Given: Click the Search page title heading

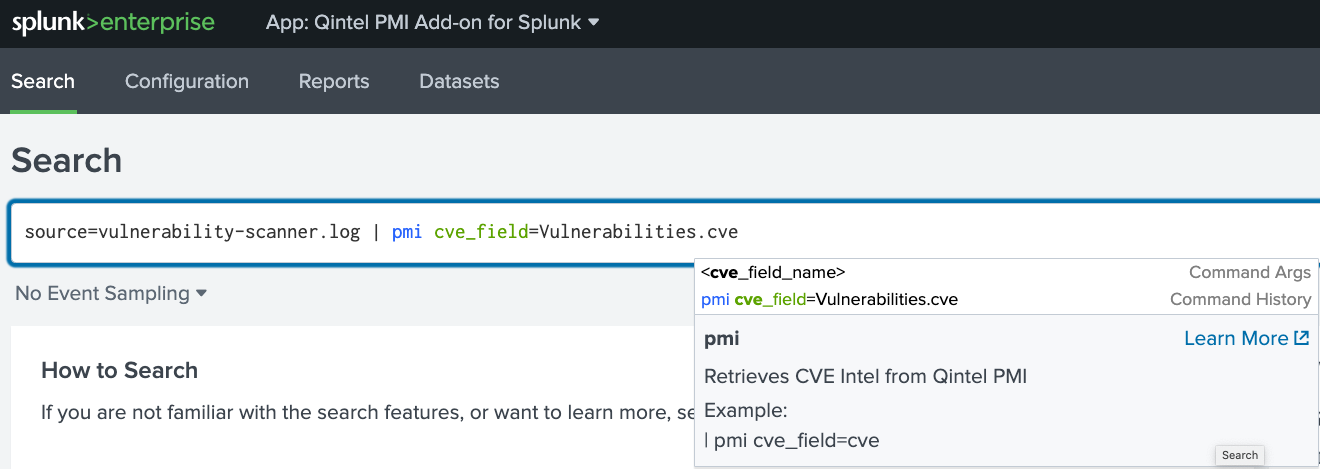Looking at the screenshot, I should (x=66, y=160).
